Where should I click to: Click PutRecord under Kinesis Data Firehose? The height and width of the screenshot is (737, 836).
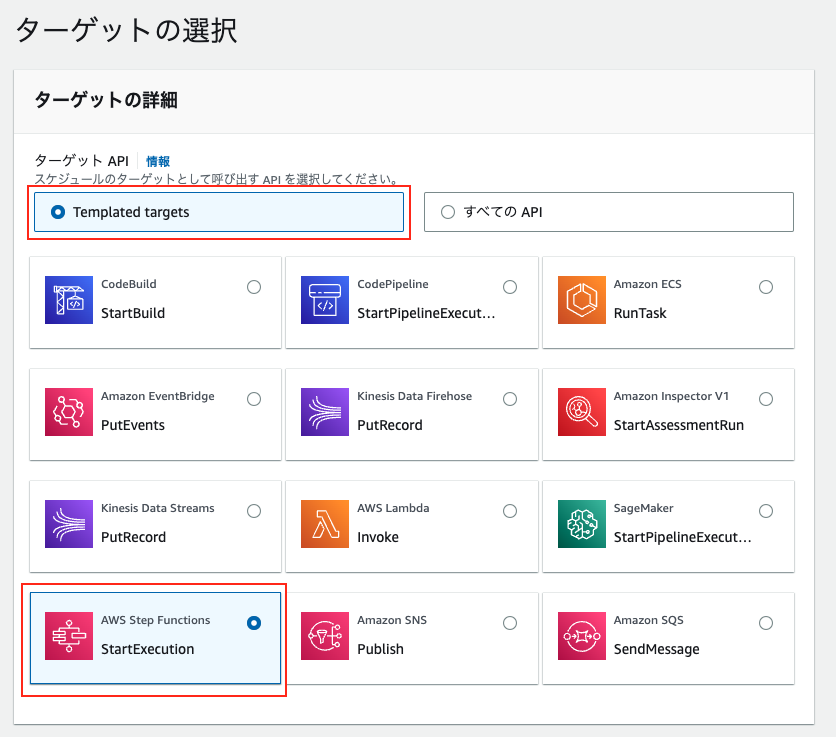389,425
